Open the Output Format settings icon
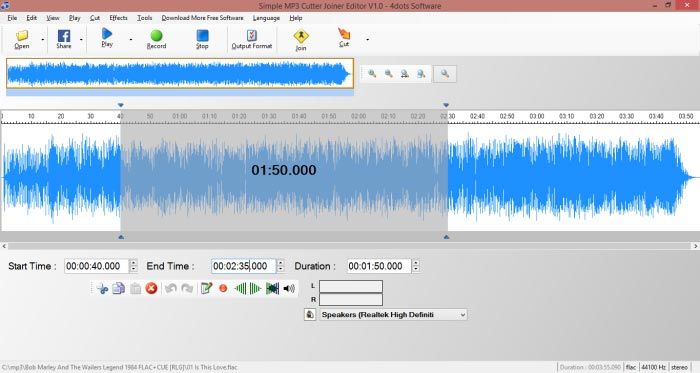The image size is (700, 373). [x=252, y=36]
